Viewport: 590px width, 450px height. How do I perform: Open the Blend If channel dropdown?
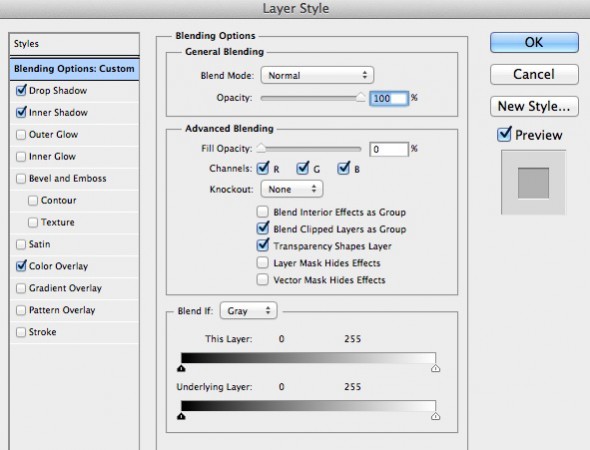pos(249,311)
